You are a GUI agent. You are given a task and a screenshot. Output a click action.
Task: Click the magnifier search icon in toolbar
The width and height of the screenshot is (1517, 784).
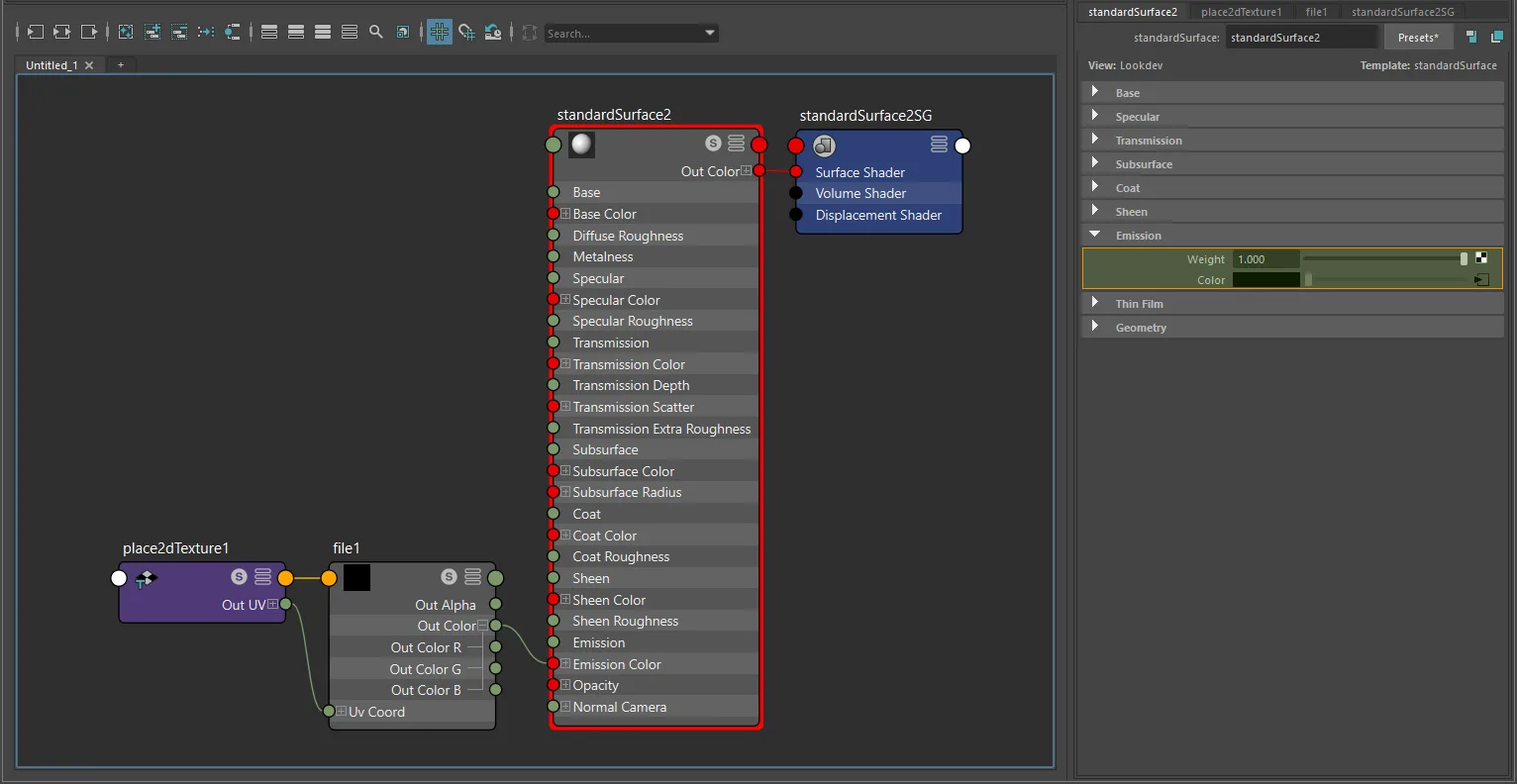point(376,33)
